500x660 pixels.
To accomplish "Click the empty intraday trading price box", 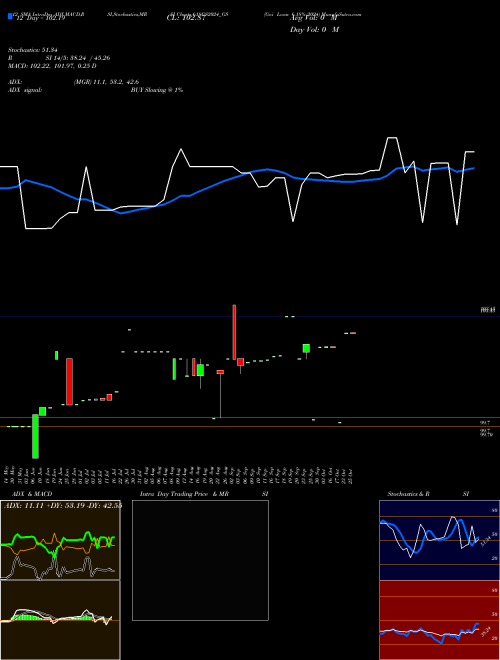I will coord(200,560).
